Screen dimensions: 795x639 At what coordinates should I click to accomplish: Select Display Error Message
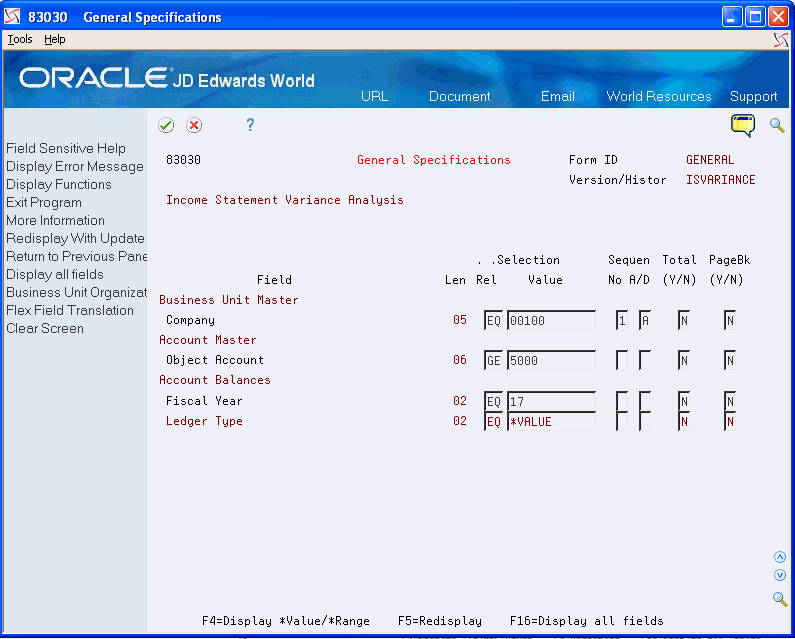(75, 166)
